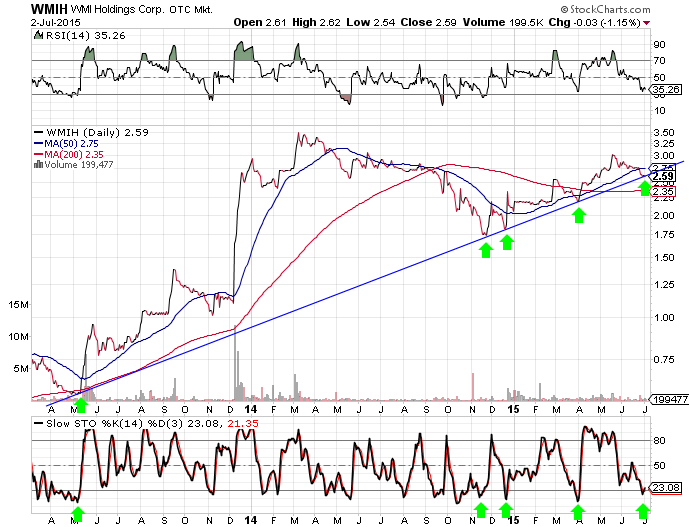The width and height of the screenshot is (689, 527).
Task: Click the 70 level on RSI axis
Action: click(659, 61)
